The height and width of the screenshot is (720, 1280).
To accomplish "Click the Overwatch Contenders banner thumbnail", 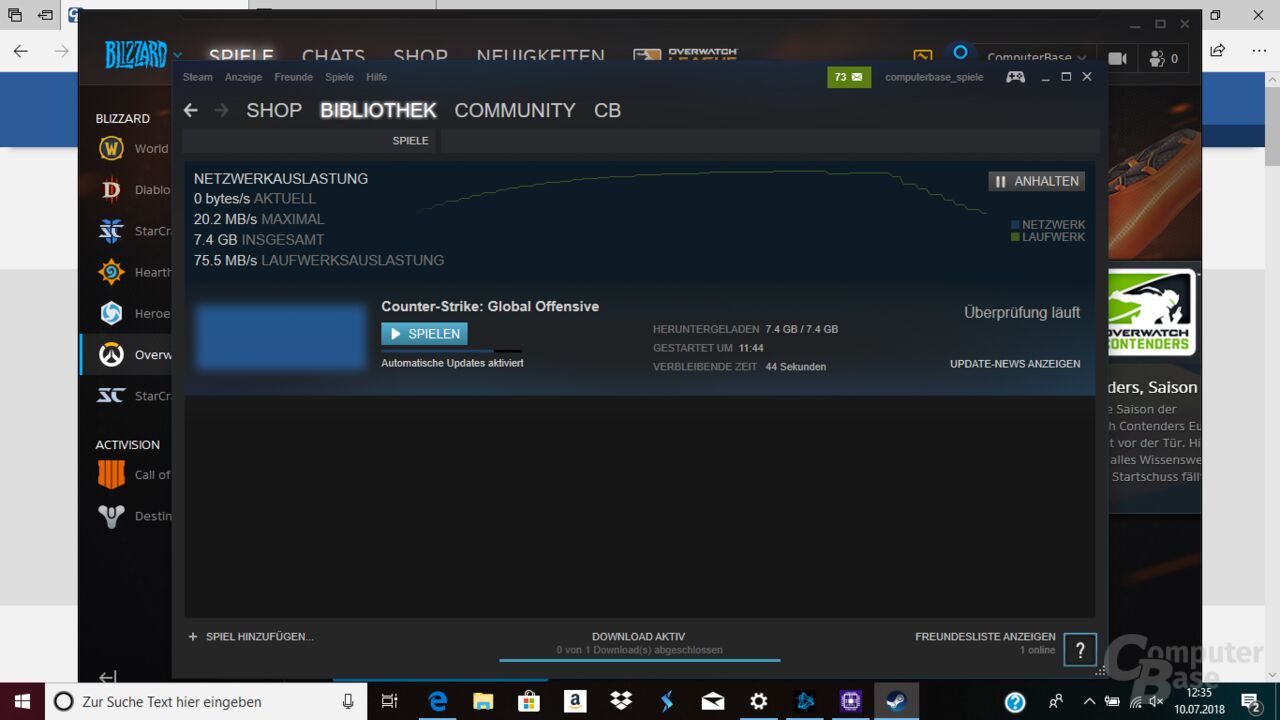I will click(1153, 314).
